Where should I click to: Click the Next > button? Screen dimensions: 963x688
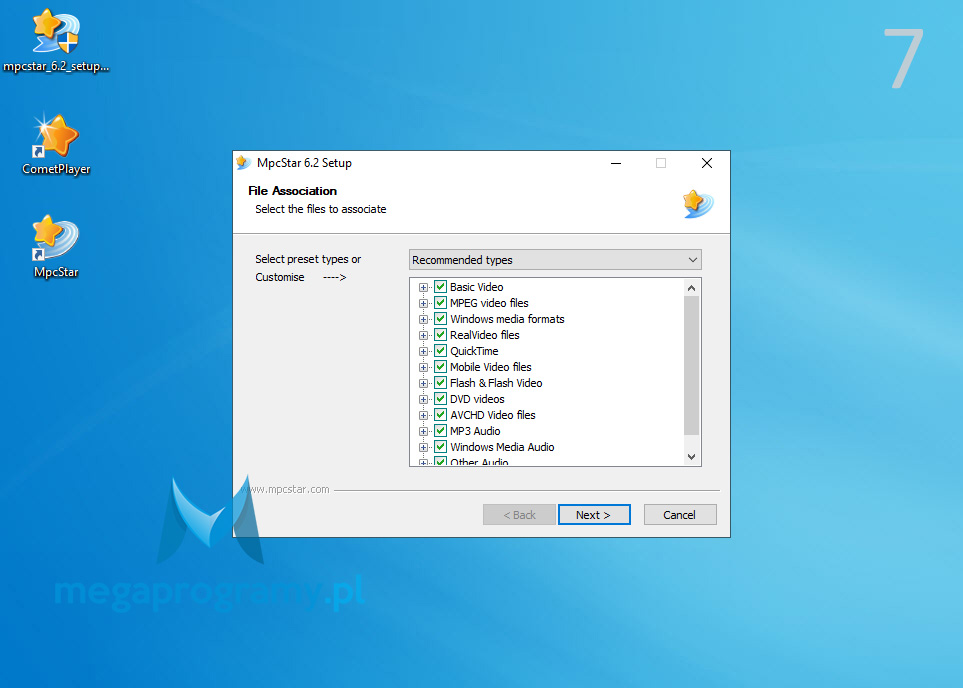click(x=594, y=515)
